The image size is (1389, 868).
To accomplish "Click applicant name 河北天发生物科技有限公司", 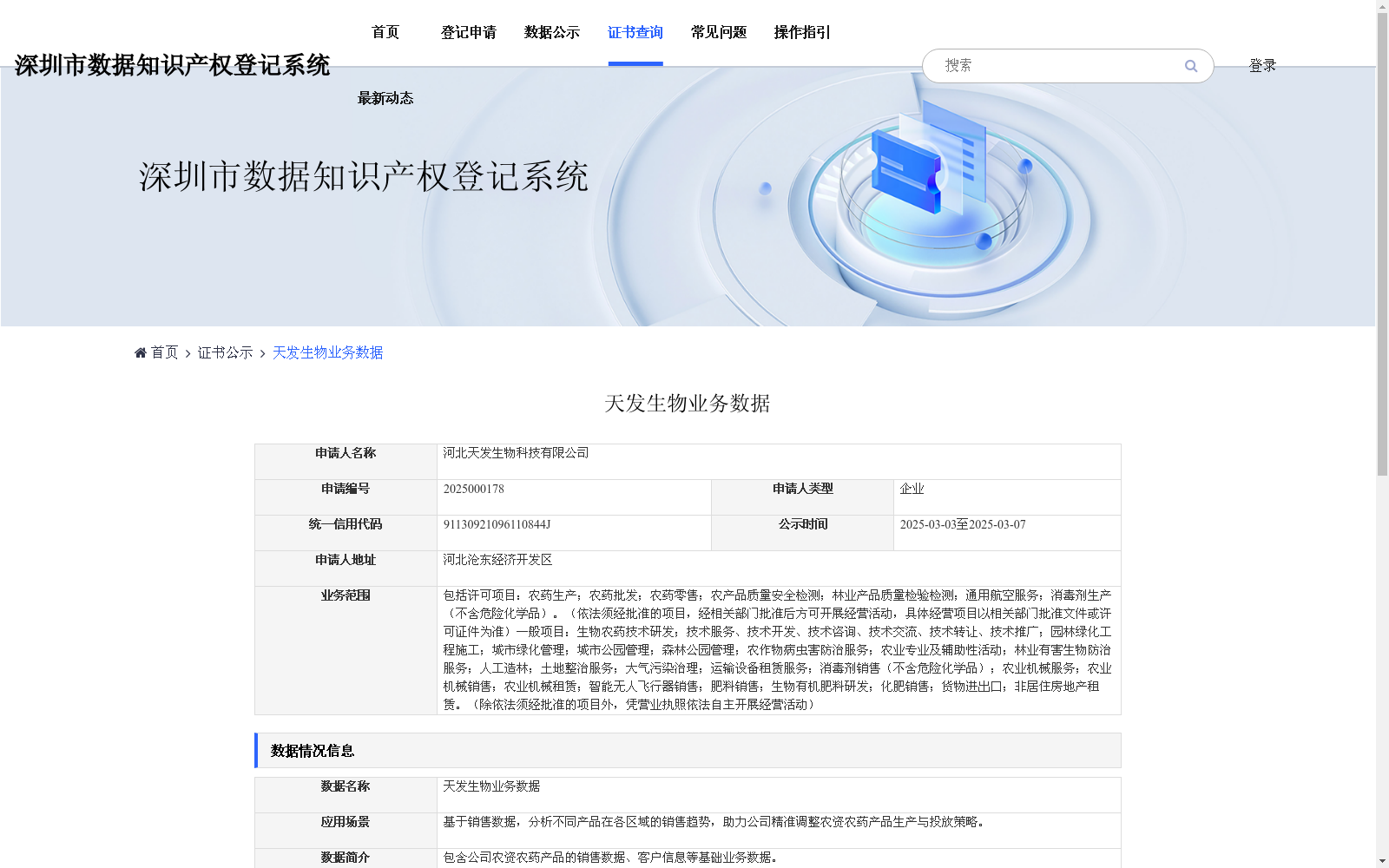I will [517, 453].
